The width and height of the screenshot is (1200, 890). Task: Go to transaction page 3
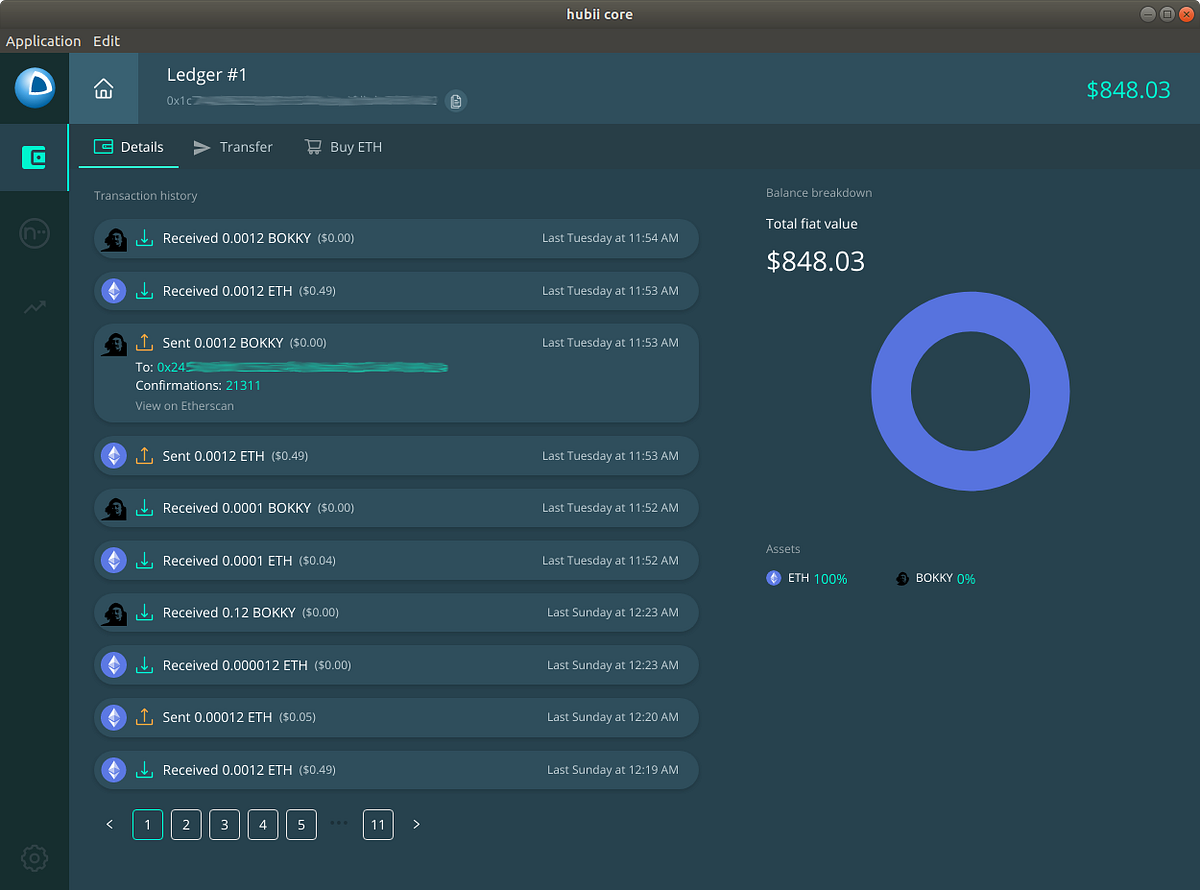(224, 825)
